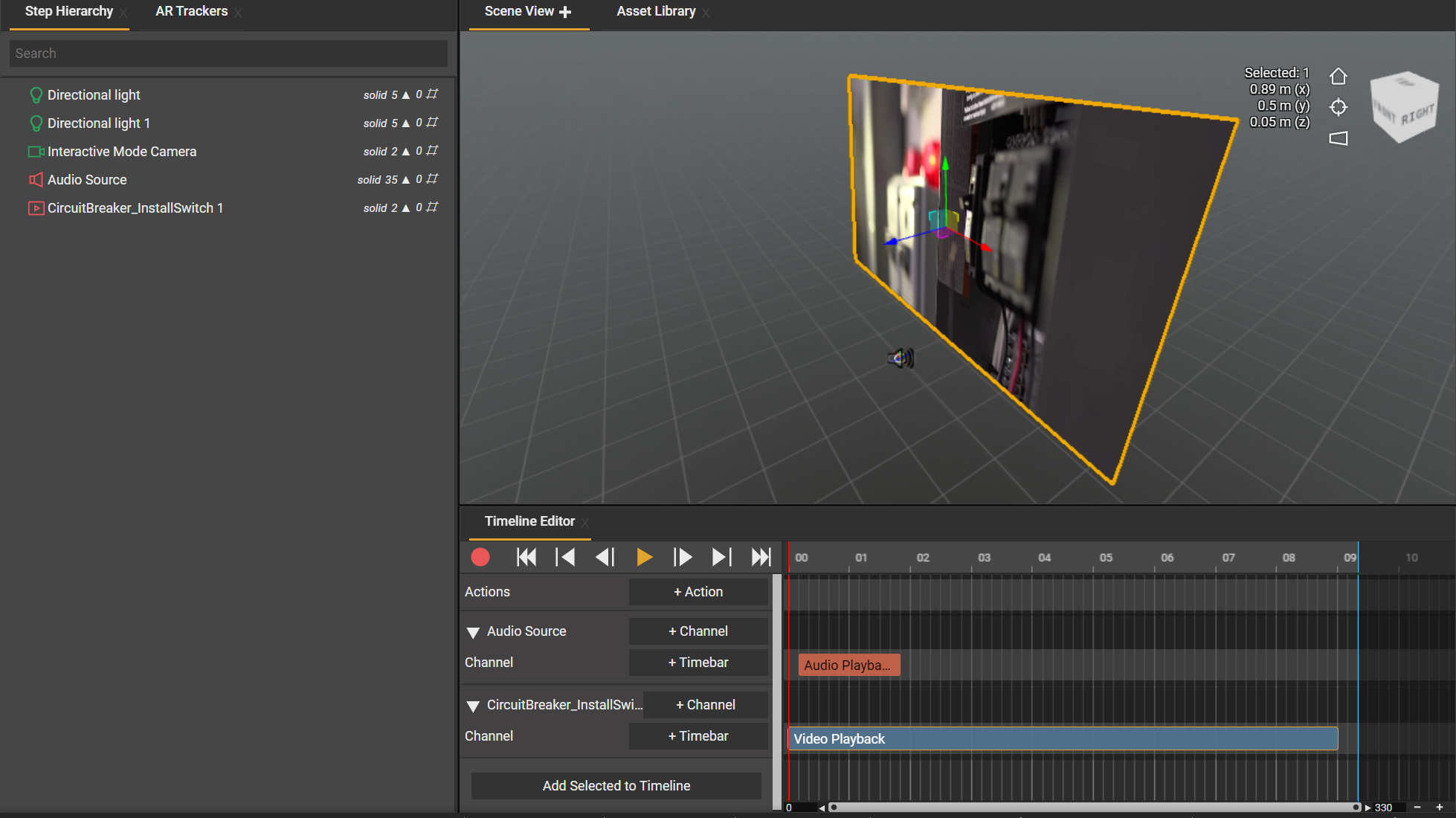1456x818 pixels.
Task: Select the Video Playback timebar
Action: [x=1062, y=738]
